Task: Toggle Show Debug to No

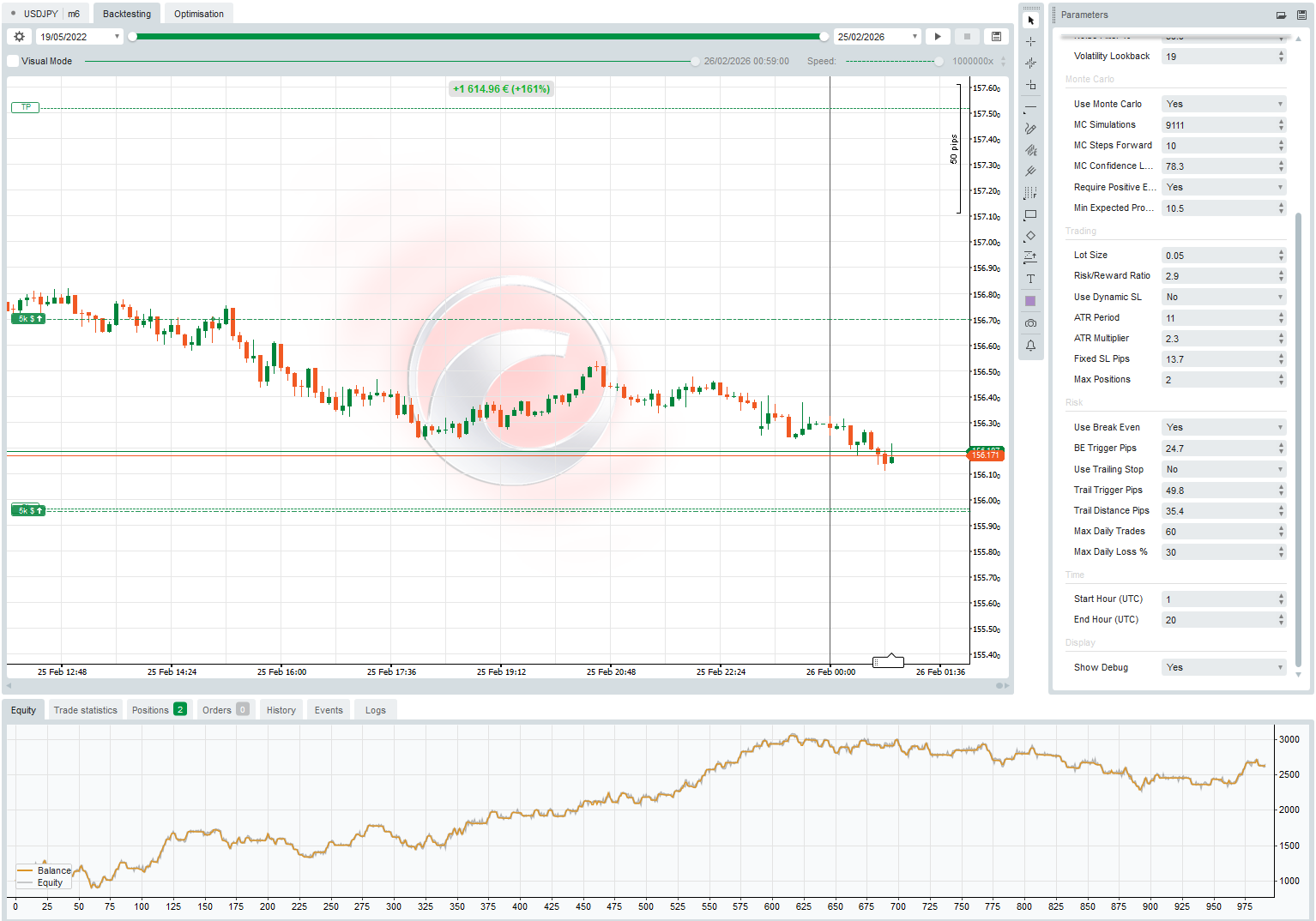Action: pos(1224,667)
